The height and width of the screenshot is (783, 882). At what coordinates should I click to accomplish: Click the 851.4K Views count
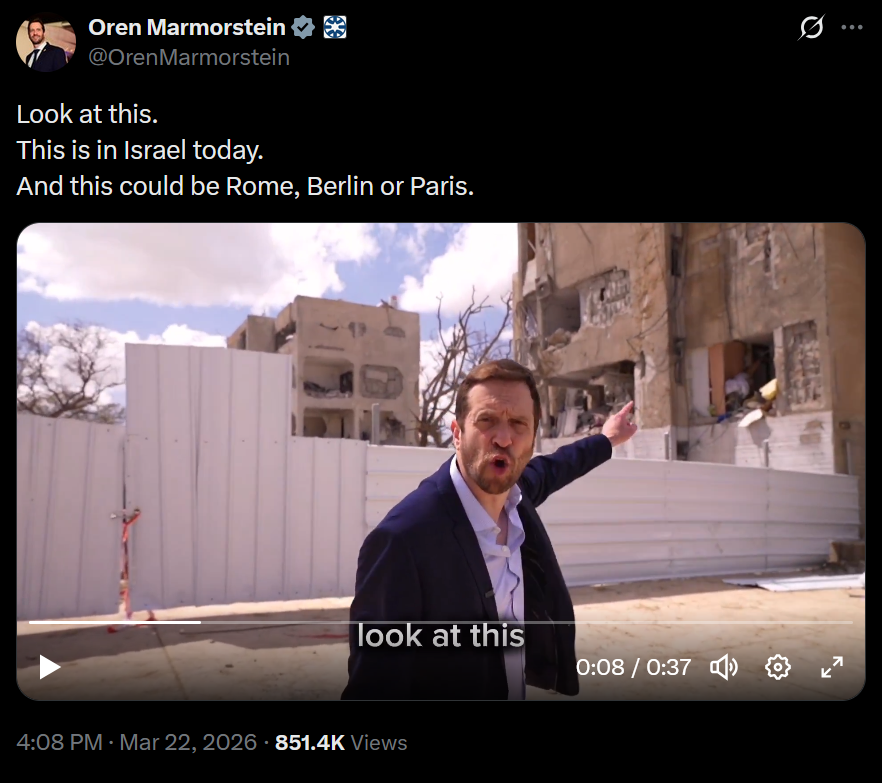(341, 742)
